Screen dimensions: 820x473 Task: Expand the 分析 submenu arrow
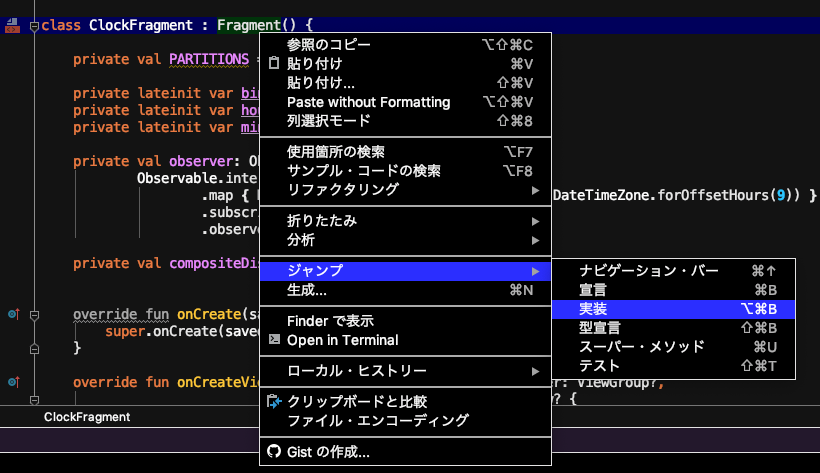click(x=535, y=240)
